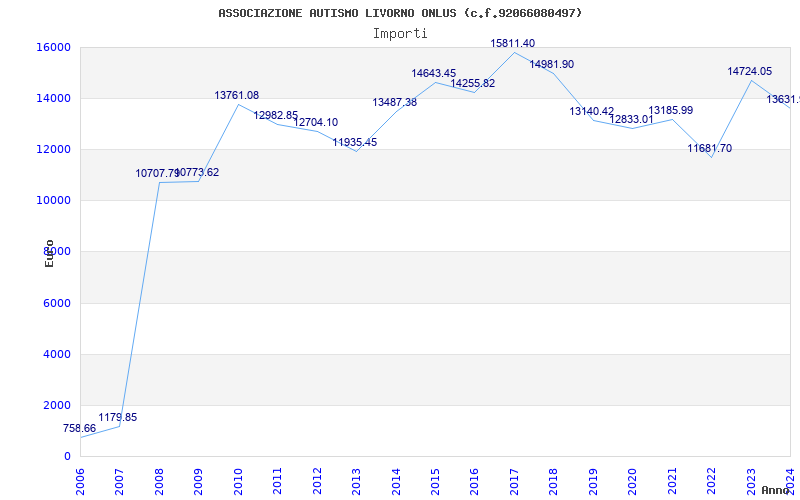
Task: Click y-axis tick 10000
Action: point(53,201)
